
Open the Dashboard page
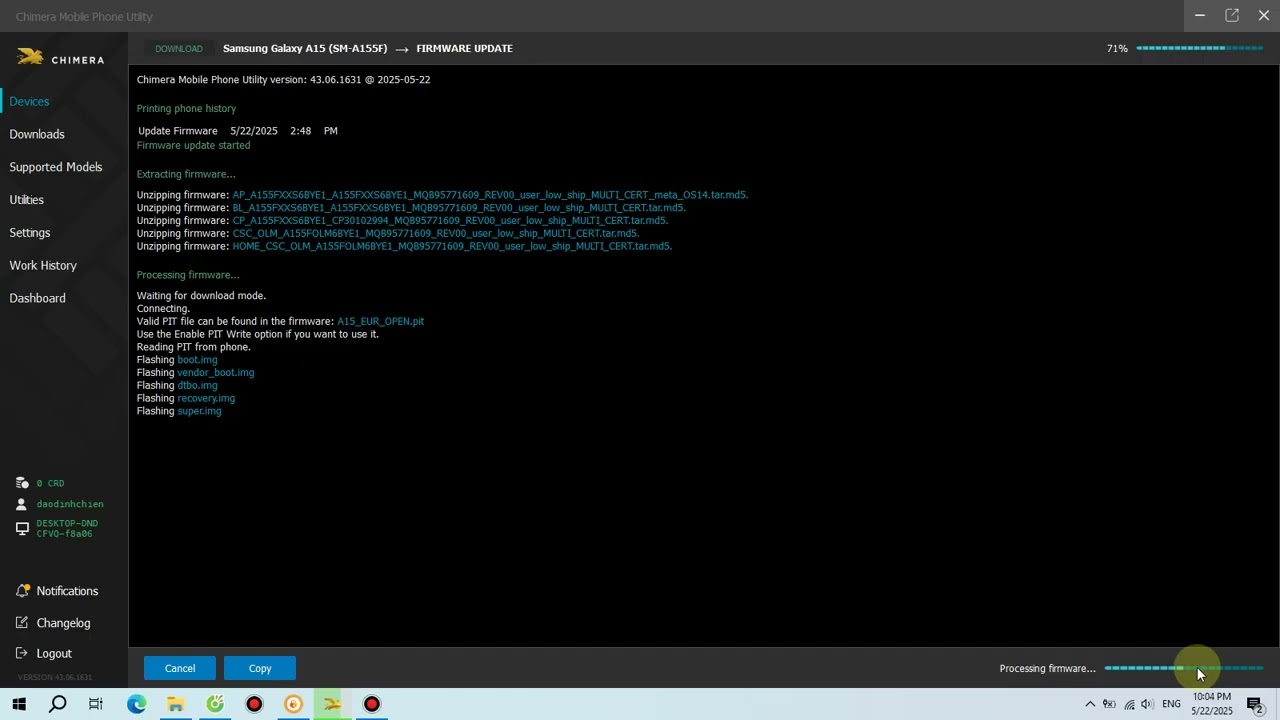click(x=38, y=298)
